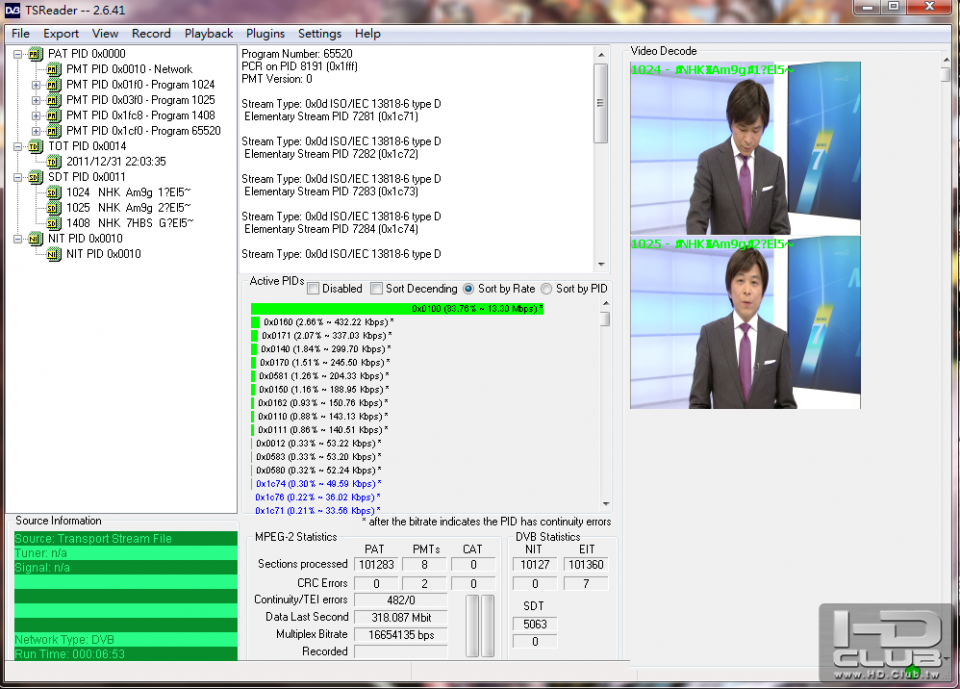Click the PAT PID 0x0000 table icon

point(36,53)
